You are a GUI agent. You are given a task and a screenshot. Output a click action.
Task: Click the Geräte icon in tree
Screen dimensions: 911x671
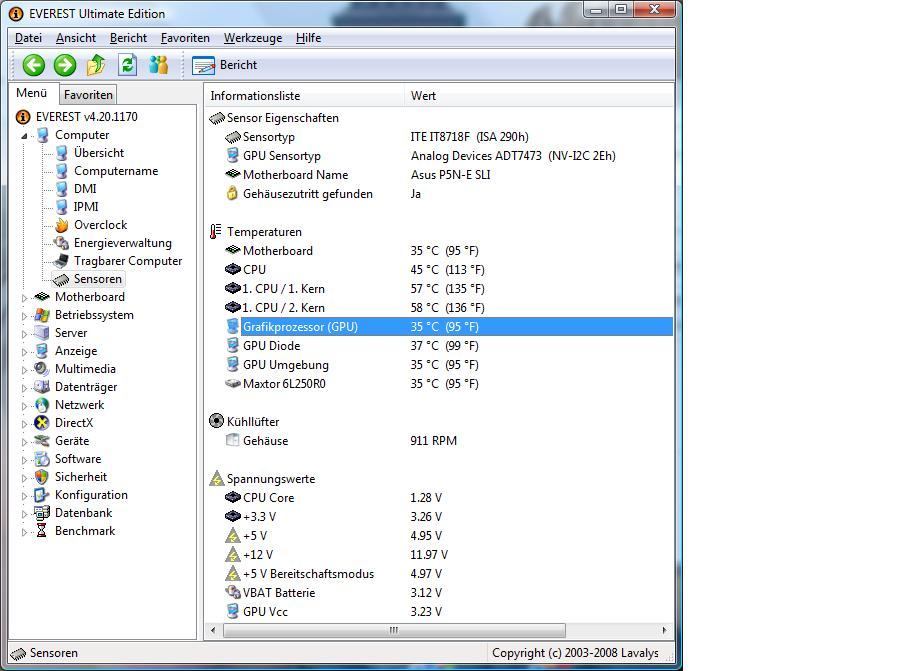[x=42, y=441]
